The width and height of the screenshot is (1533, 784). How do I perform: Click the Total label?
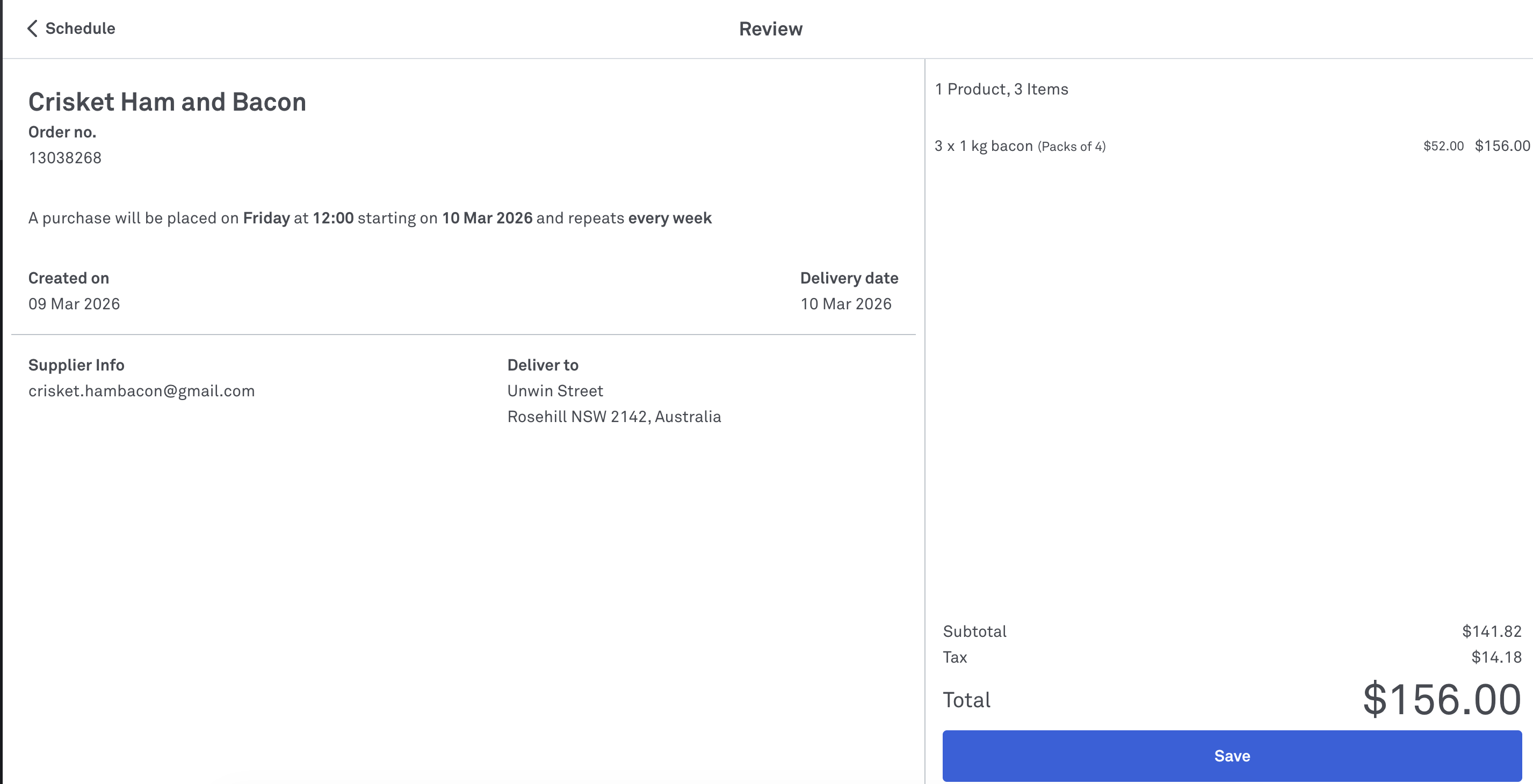[966, 700]
